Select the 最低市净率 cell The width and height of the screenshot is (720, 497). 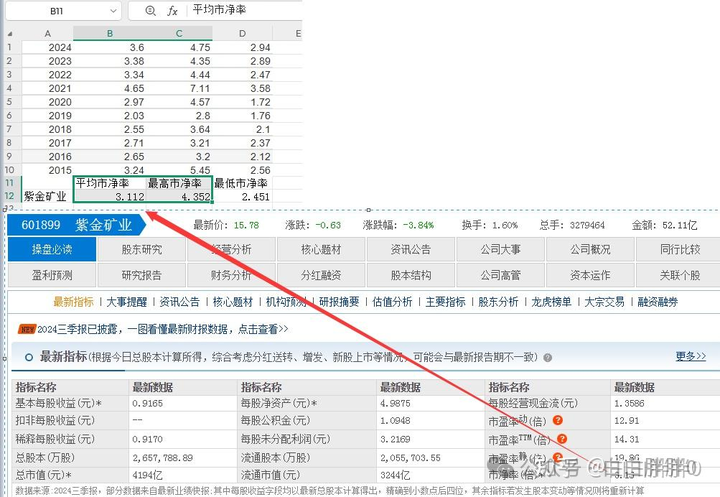[242, 183]
